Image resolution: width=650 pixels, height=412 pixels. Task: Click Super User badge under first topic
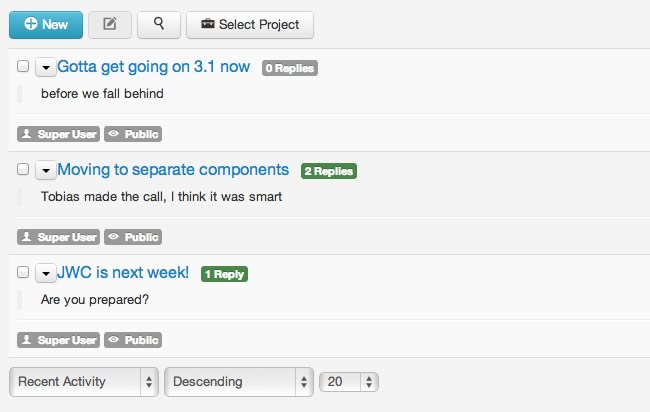58,134
